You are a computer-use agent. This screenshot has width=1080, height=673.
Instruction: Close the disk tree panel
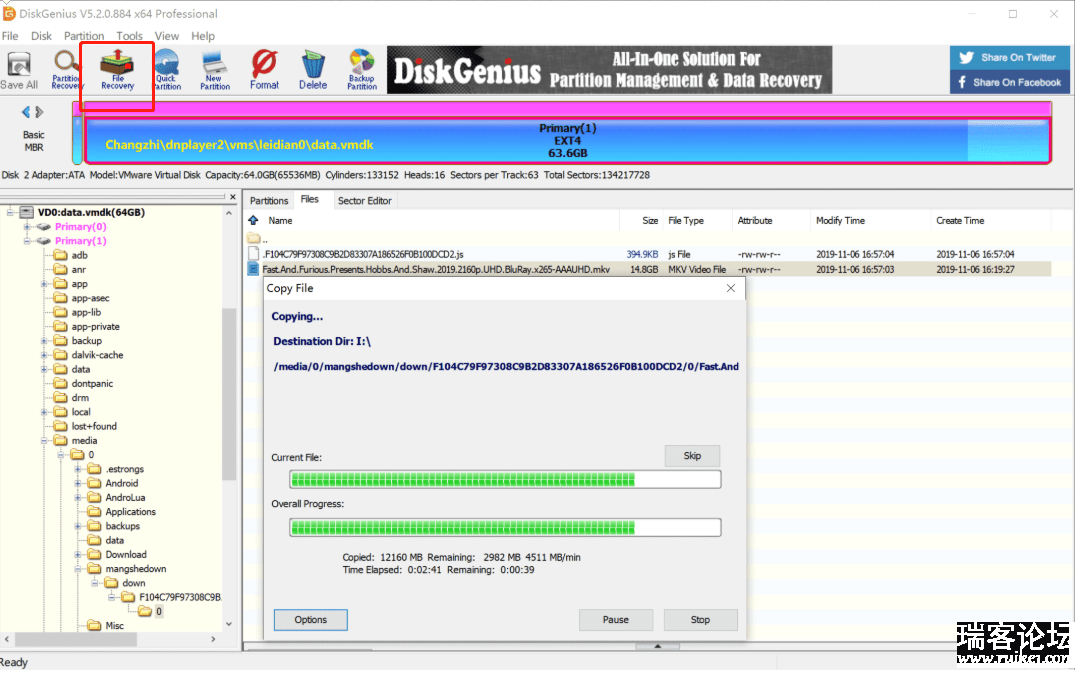pos(233,197)
